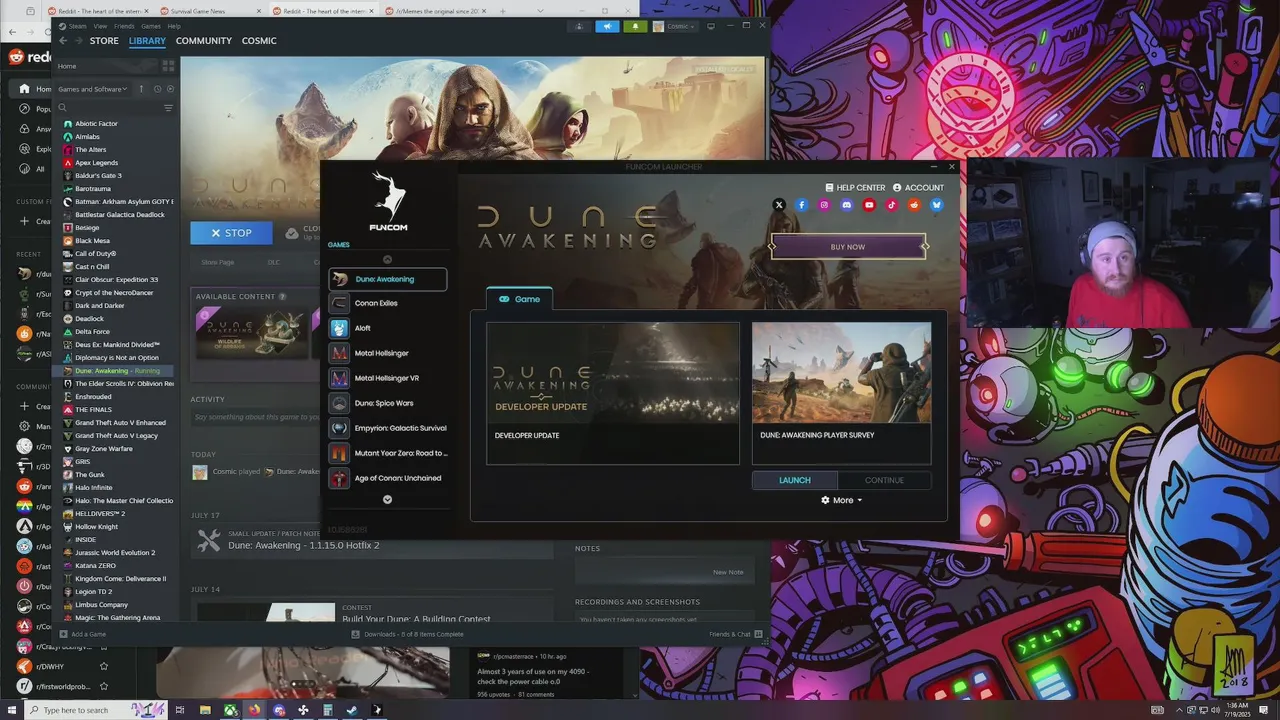Open Funcom's Facebook page icon

point(802,205)
